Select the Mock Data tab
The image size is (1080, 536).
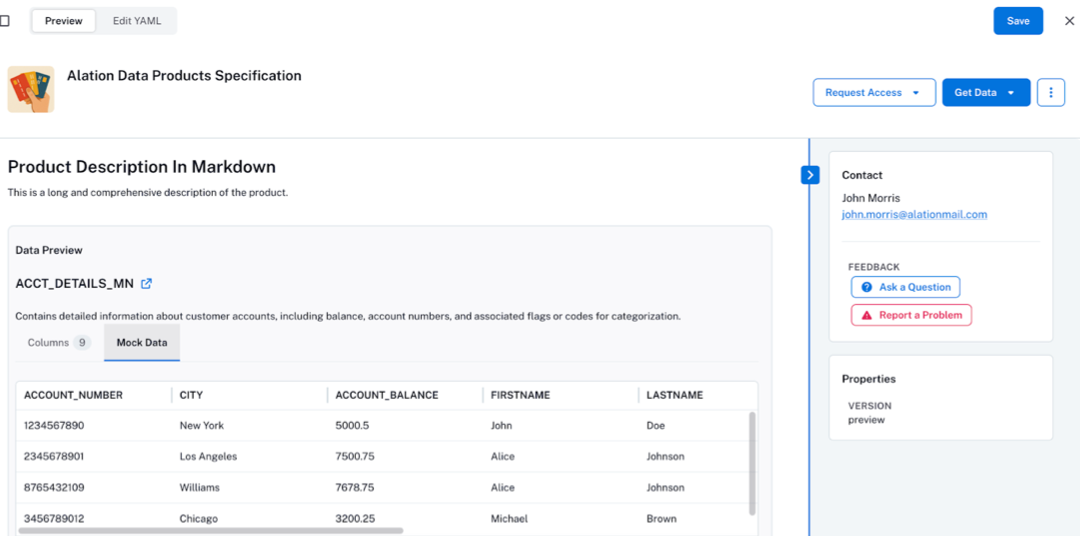pos(142,342)
